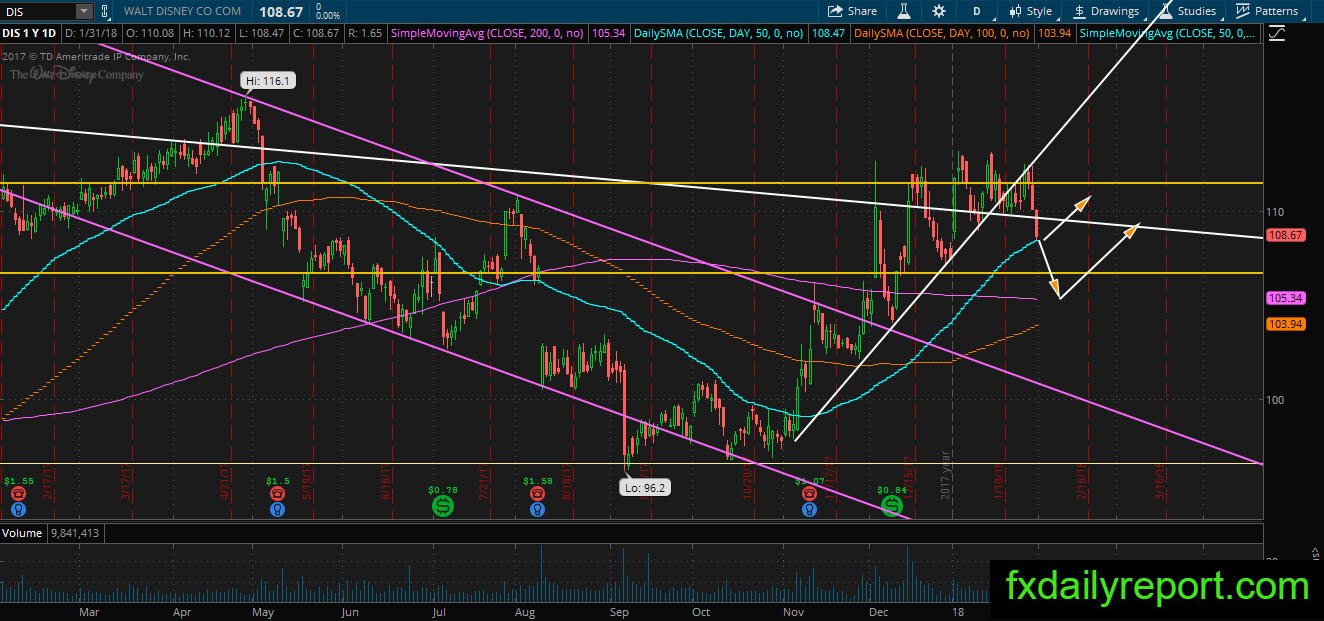Viewport: 1324px width, 621px height.
Task: Click the 0.00% change value in header
Action: (x=328, y=16)
